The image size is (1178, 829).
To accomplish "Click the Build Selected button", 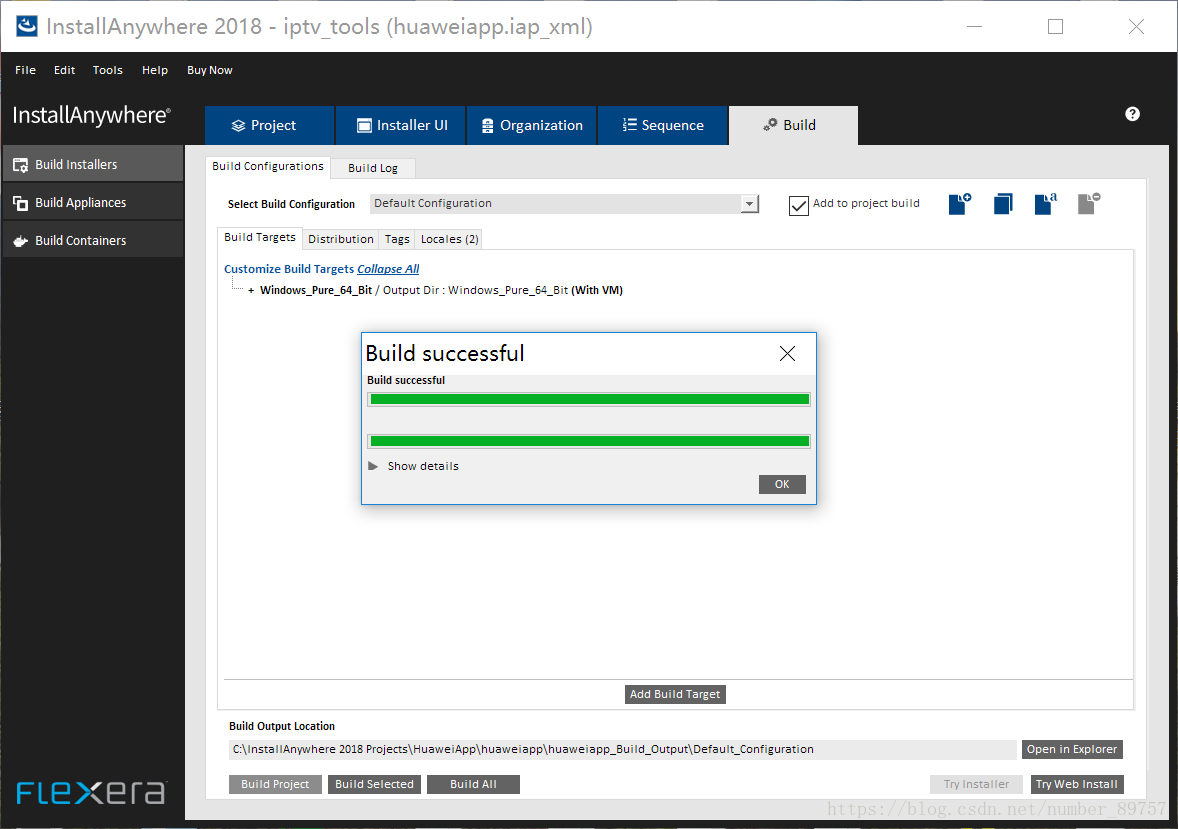I will click(374, 784).
